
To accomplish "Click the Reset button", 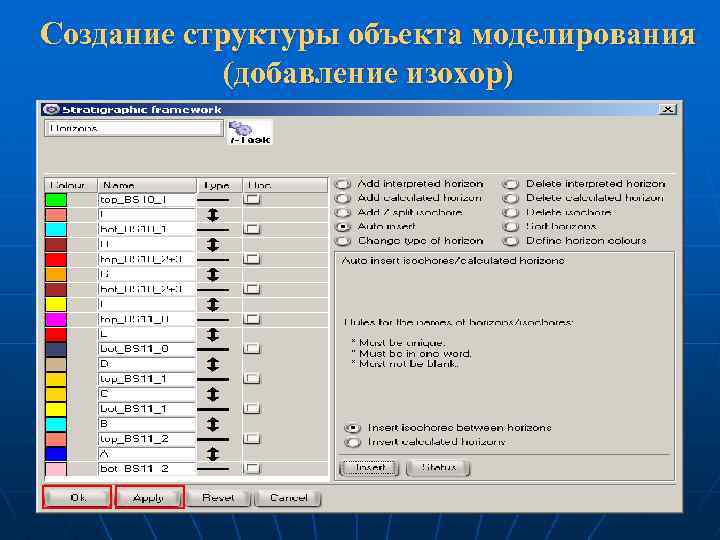I will click(219, 498).
